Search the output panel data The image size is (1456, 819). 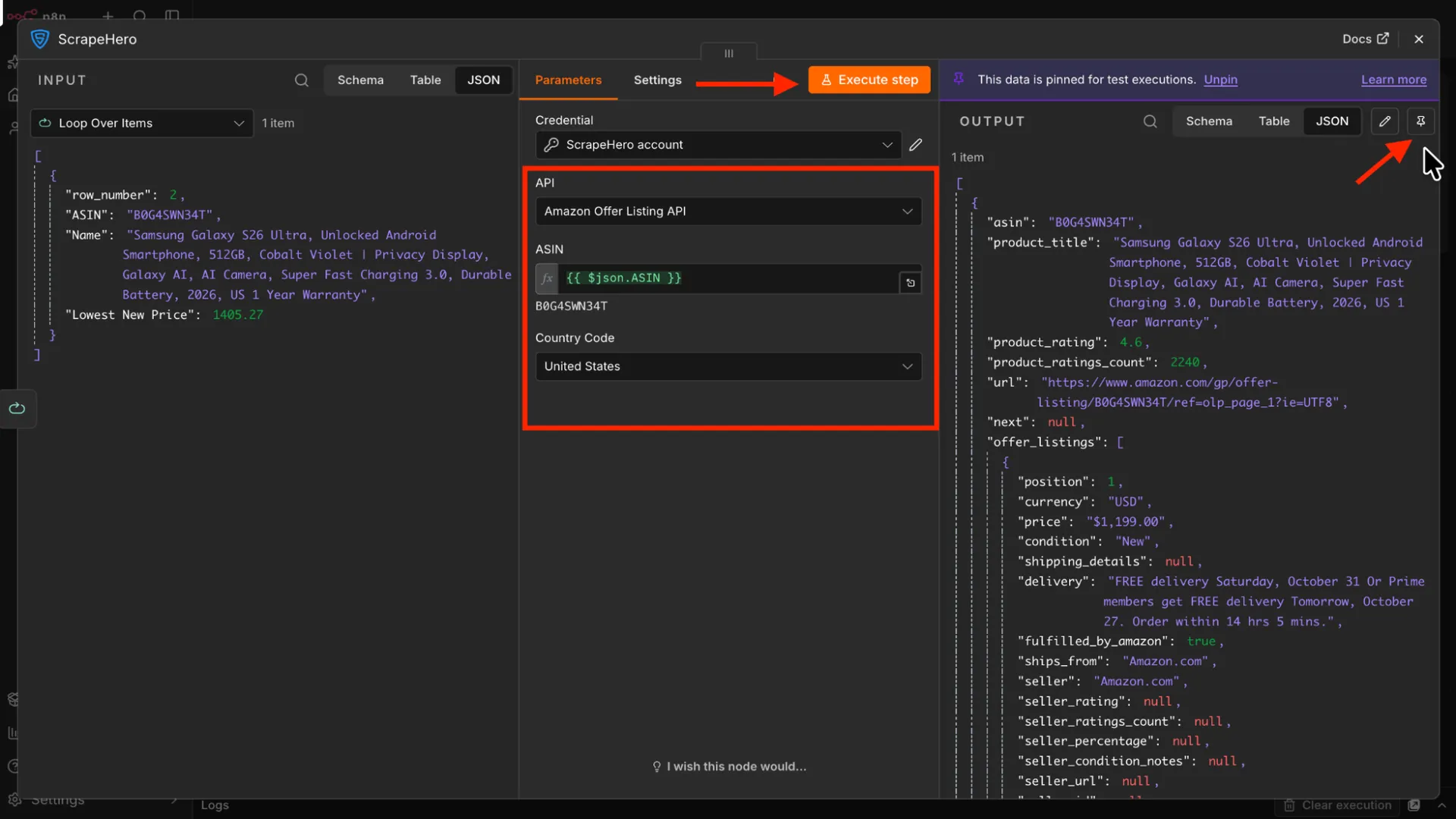click(x=1150, y=121)
